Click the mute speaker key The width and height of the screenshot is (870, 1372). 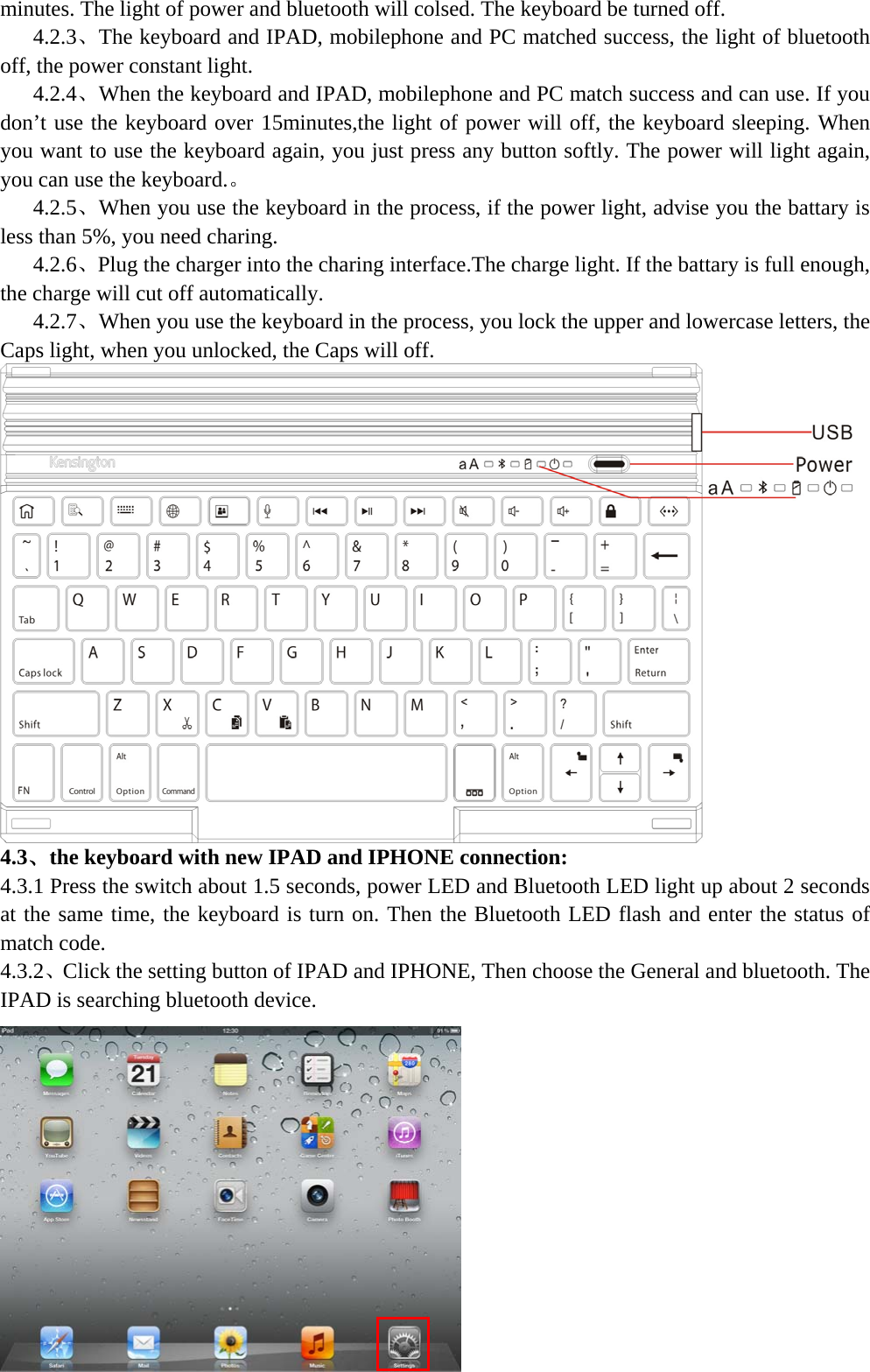(474, 511)
